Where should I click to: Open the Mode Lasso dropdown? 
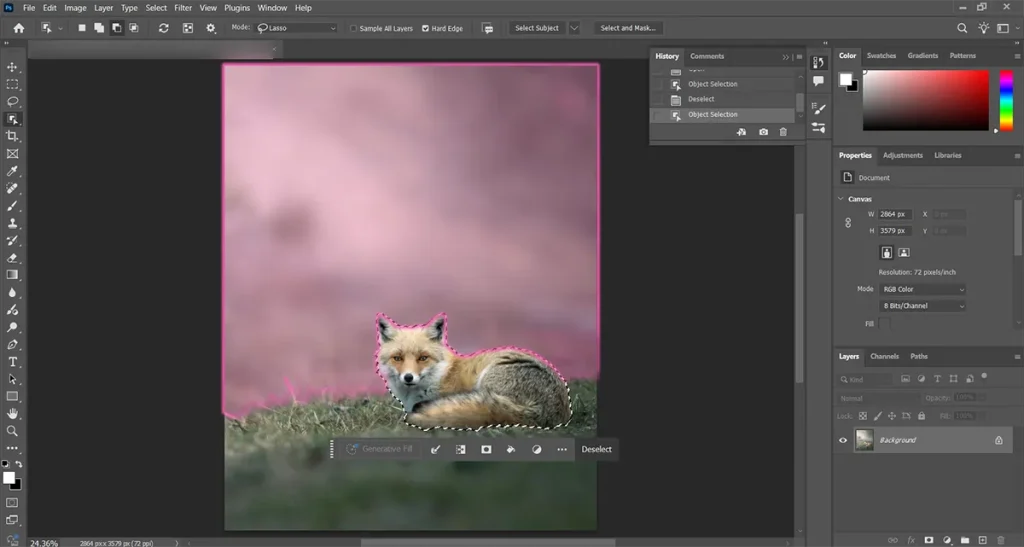point(296,28)
